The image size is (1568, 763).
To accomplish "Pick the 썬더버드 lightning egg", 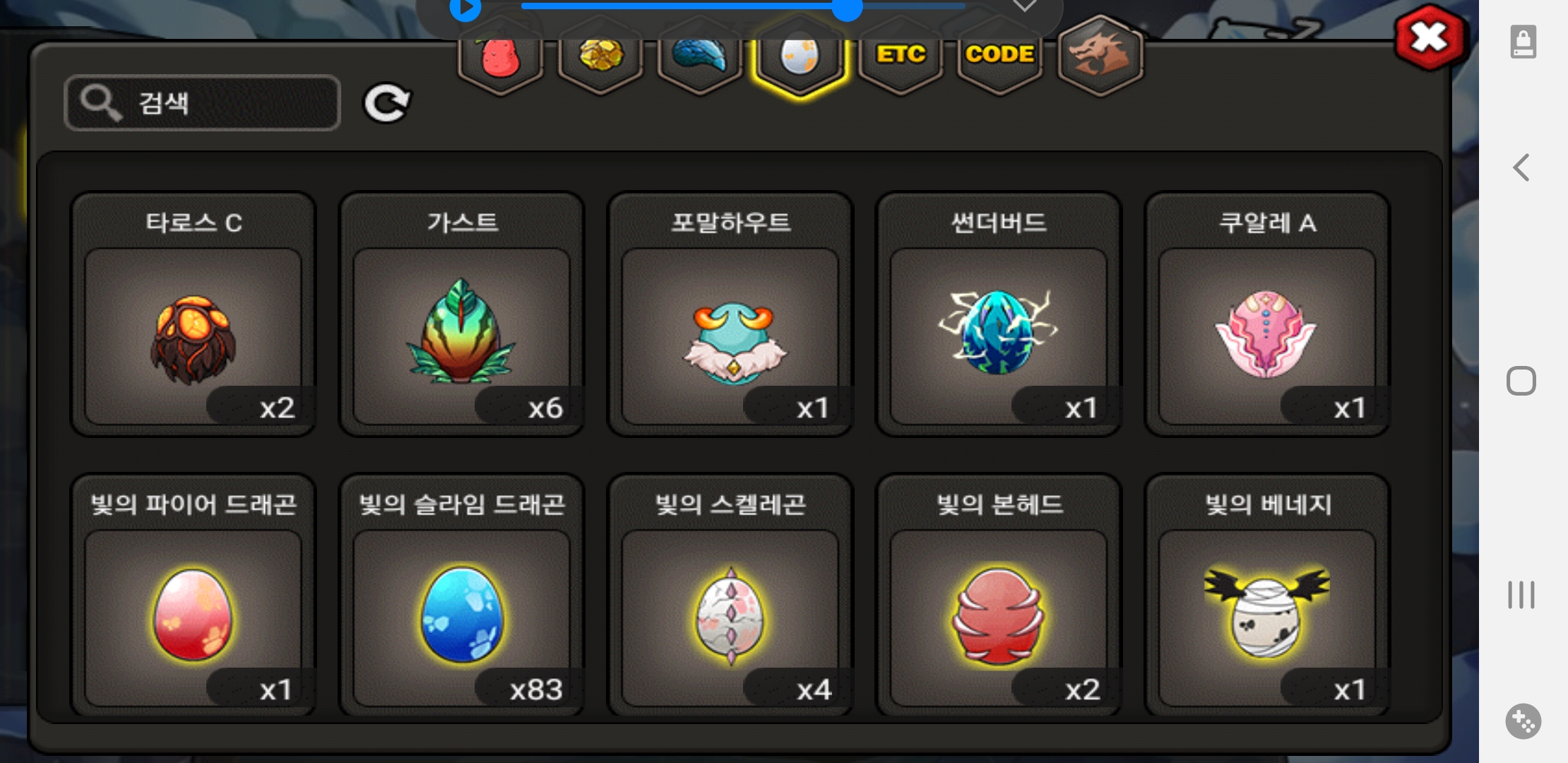I will [x=999, y=314].
